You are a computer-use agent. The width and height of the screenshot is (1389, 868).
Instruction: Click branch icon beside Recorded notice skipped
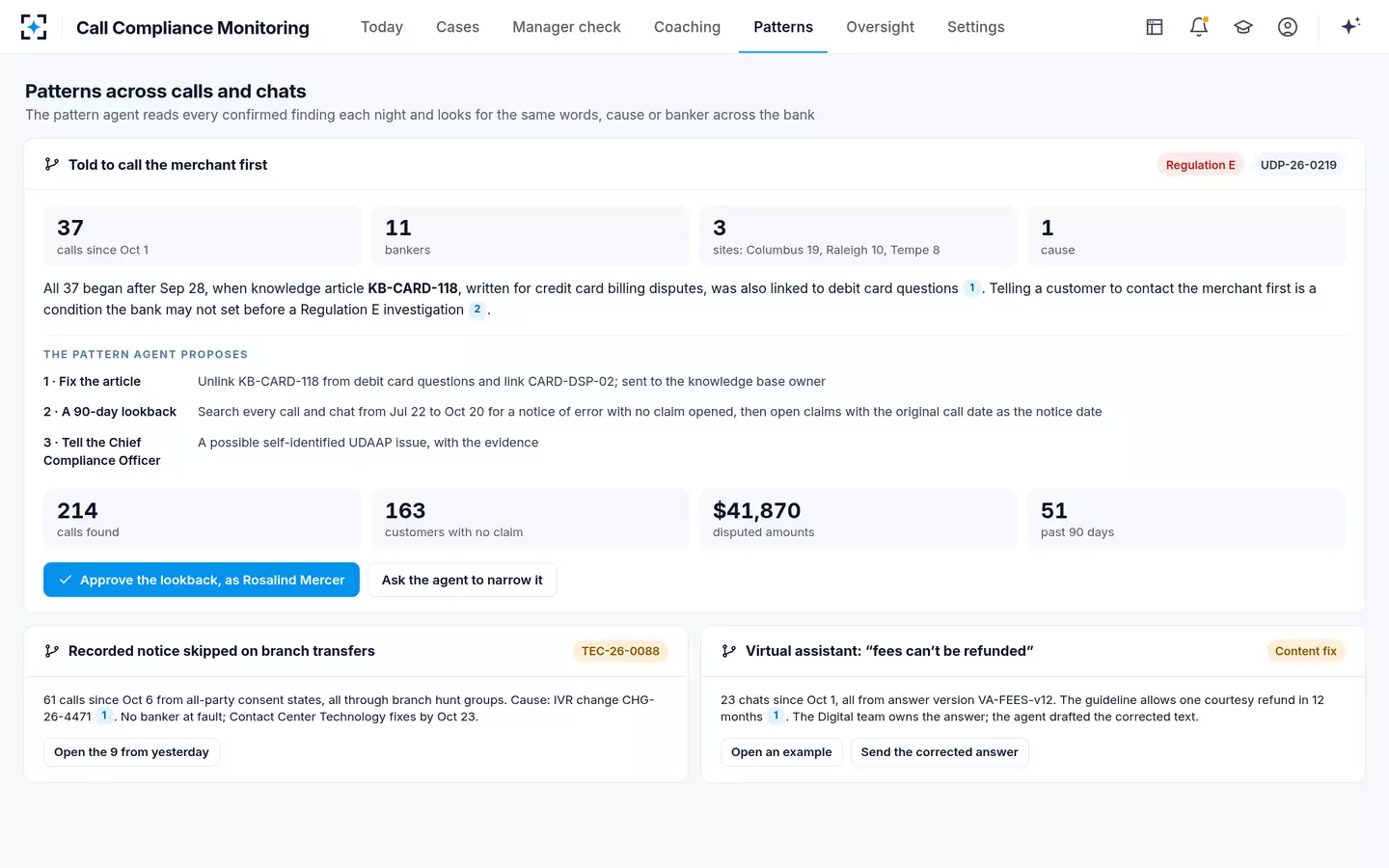(52, 651)
